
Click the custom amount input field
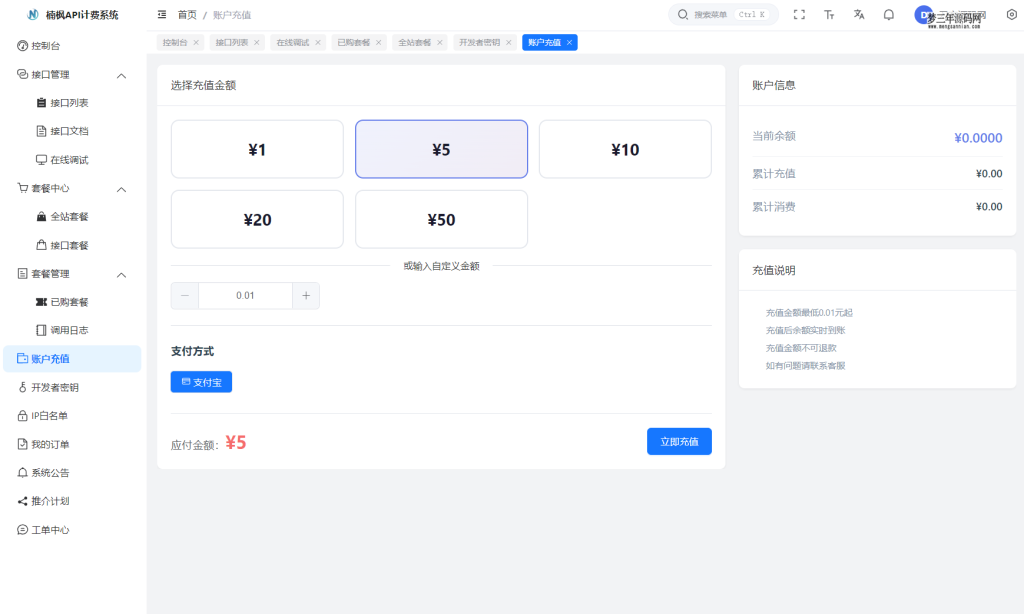point(245,295)
